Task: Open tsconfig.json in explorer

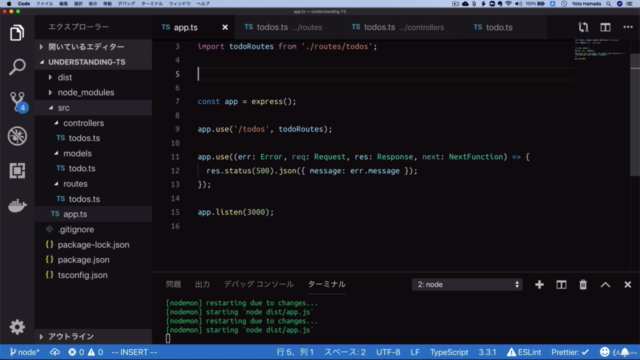Action: coord(93,275)
